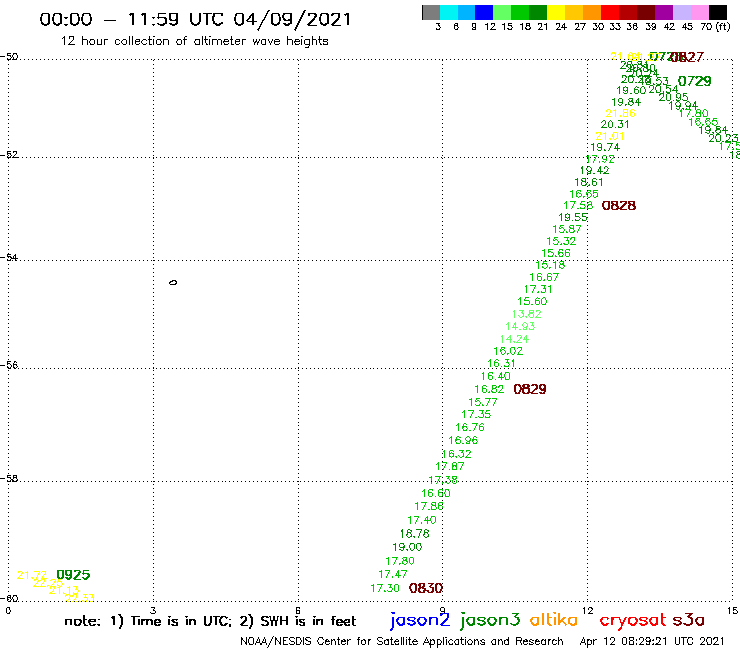Click the 19.60 wave height value
740x650 pixels.
[x=631, y=90]
